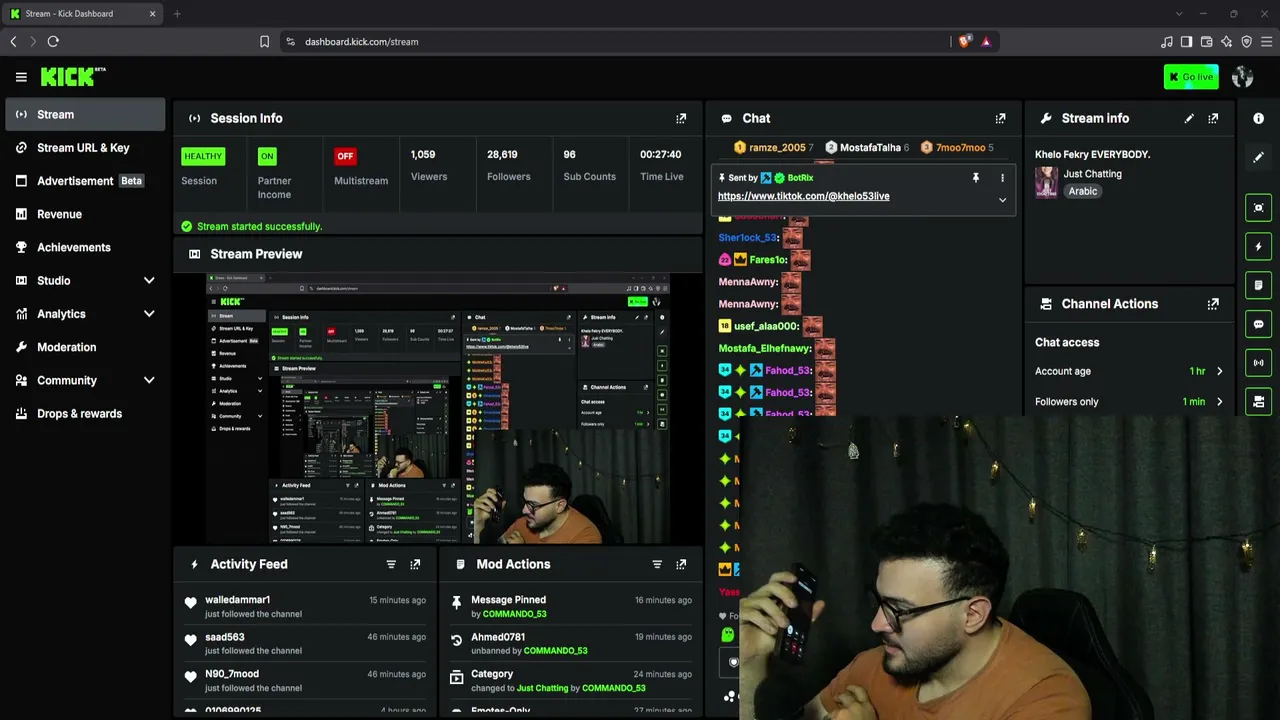
Task: Click the green Go live button
Action: click(x=1191, y=77)
